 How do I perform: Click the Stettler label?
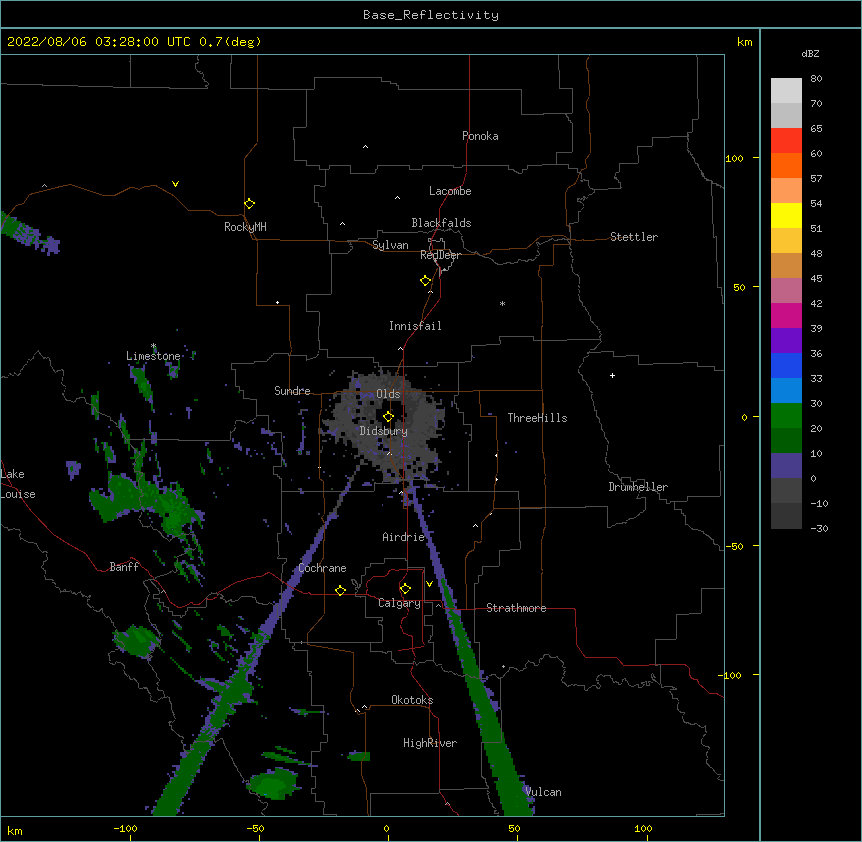coord(634,237)
